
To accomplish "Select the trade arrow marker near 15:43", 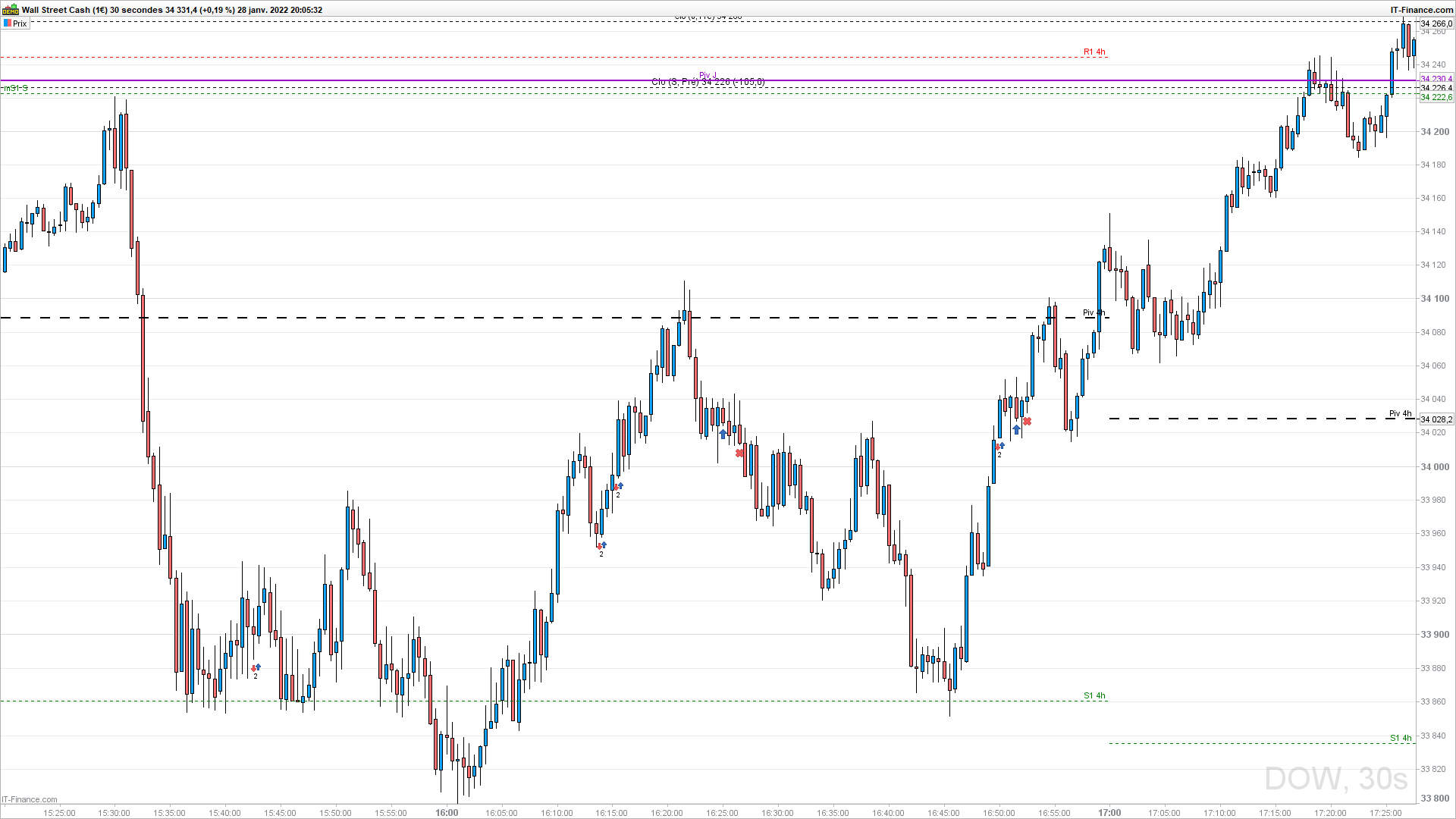I will 256,668.
